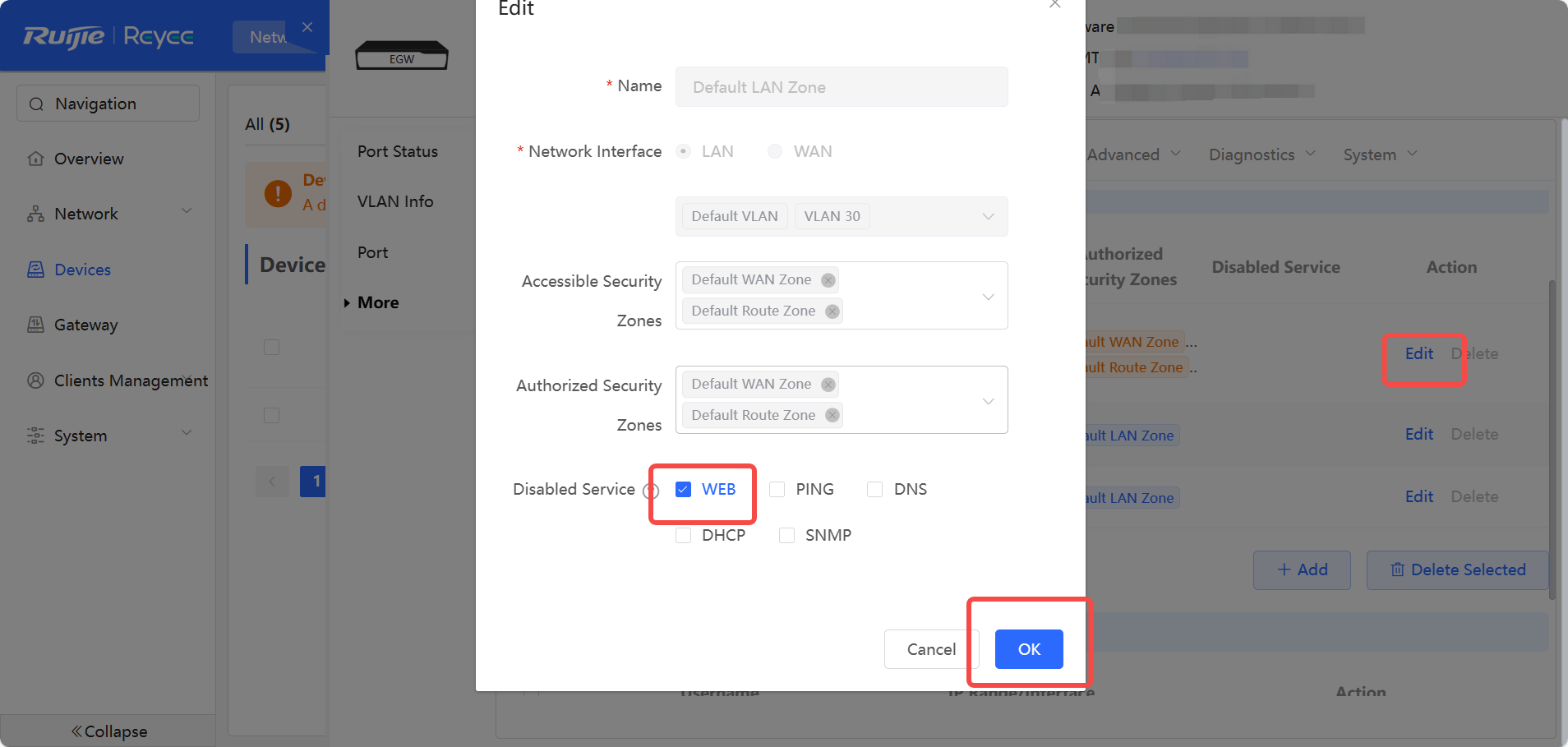This screenshot has width=1568, height=747.
Task: Open the Diagnostics menu tab
Action: point(1261,154)
